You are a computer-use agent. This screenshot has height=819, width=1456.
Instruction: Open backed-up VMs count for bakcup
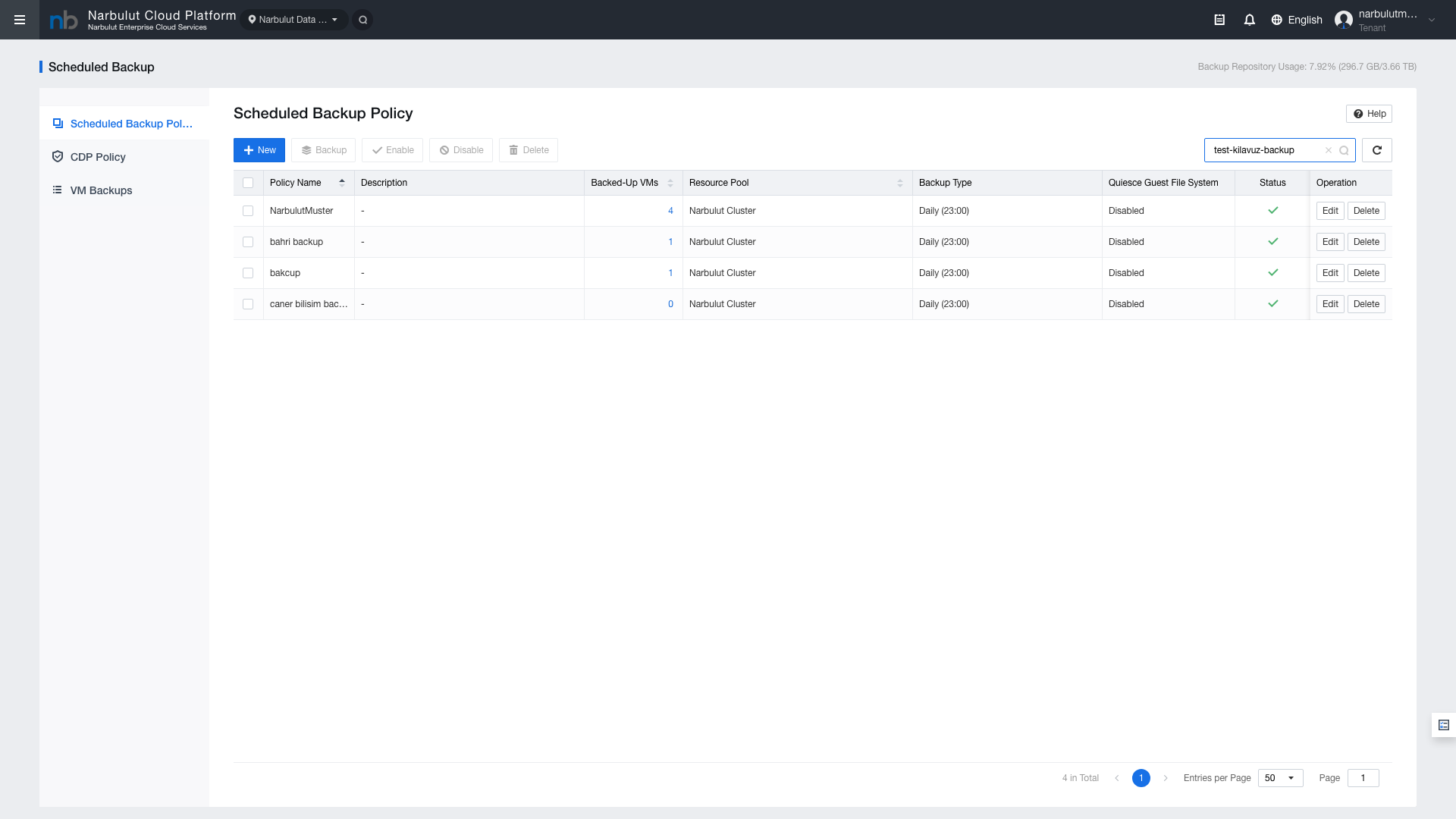[670, 273]
